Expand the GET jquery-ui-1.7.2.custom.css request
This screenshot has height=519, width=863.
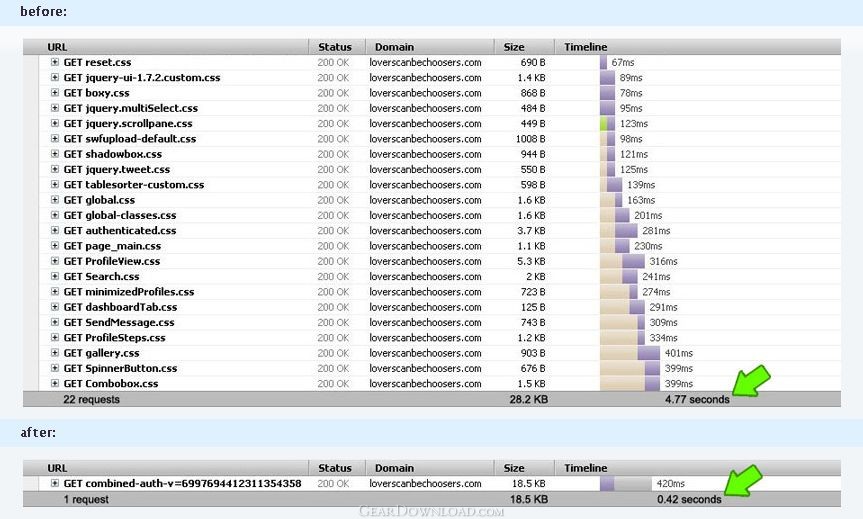(x=54, y=78)
